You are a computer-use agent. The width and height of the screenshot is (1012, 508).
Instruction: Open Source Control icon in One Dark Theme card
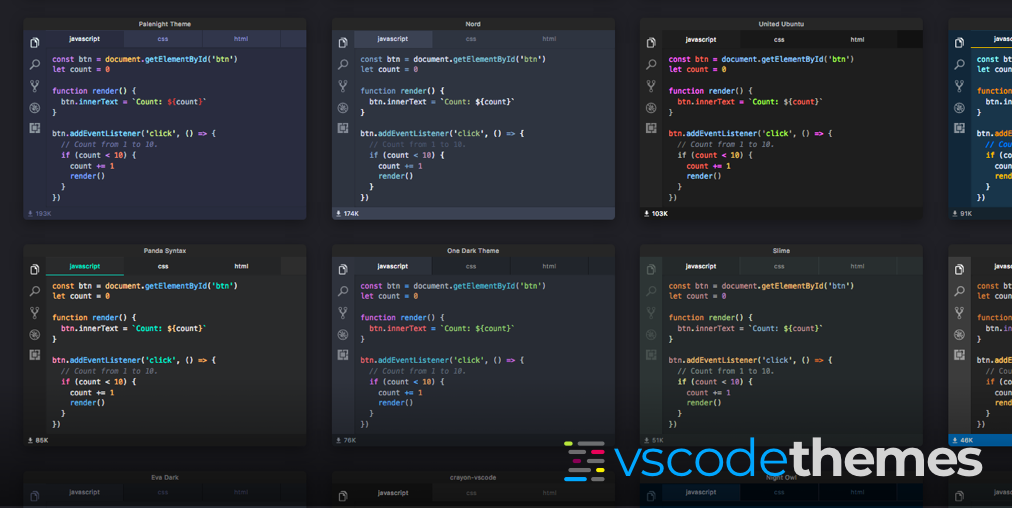point(343,312)
